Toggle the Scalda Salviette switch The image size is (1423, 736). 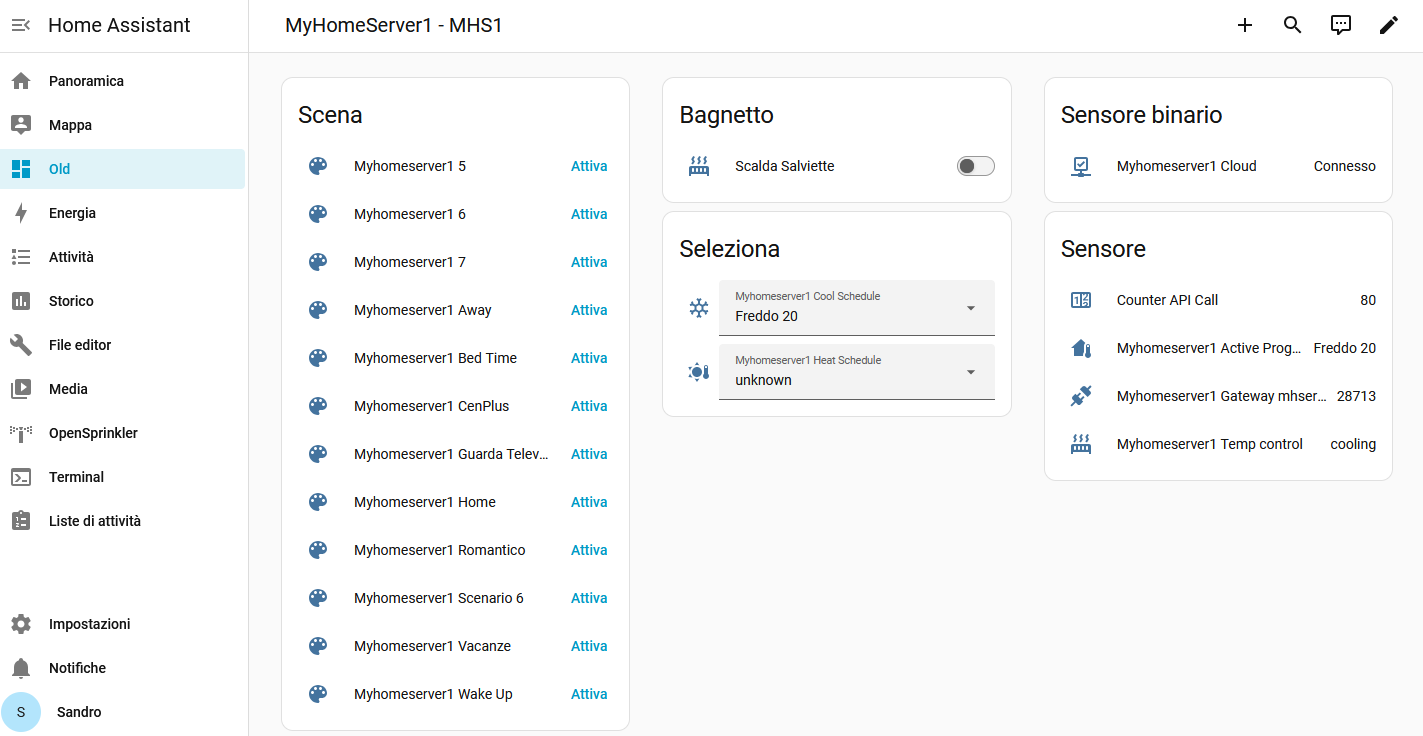(x=975, y=166)
